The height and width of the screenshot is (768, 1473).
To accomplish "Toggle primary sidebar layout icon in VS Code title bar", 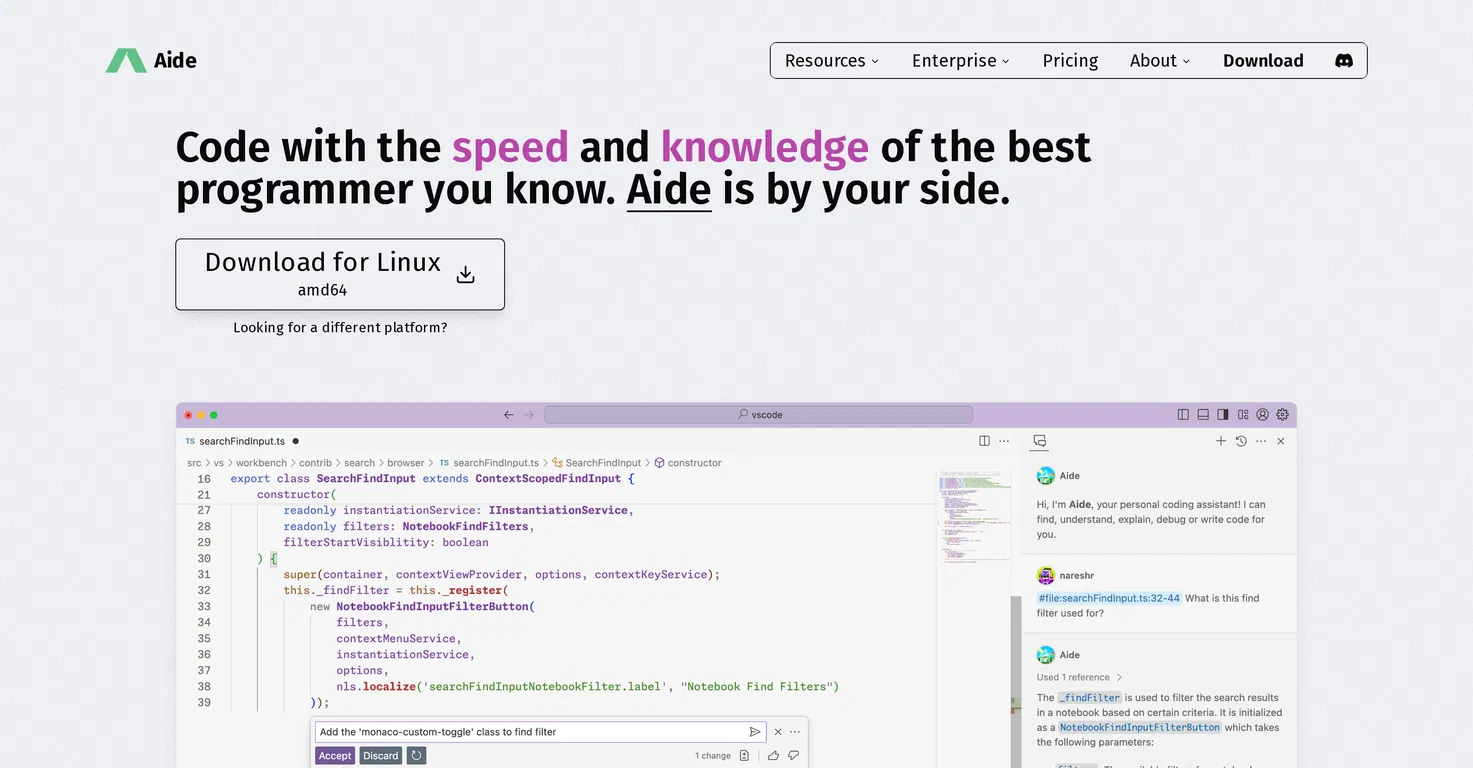I will pos(1183,414).
